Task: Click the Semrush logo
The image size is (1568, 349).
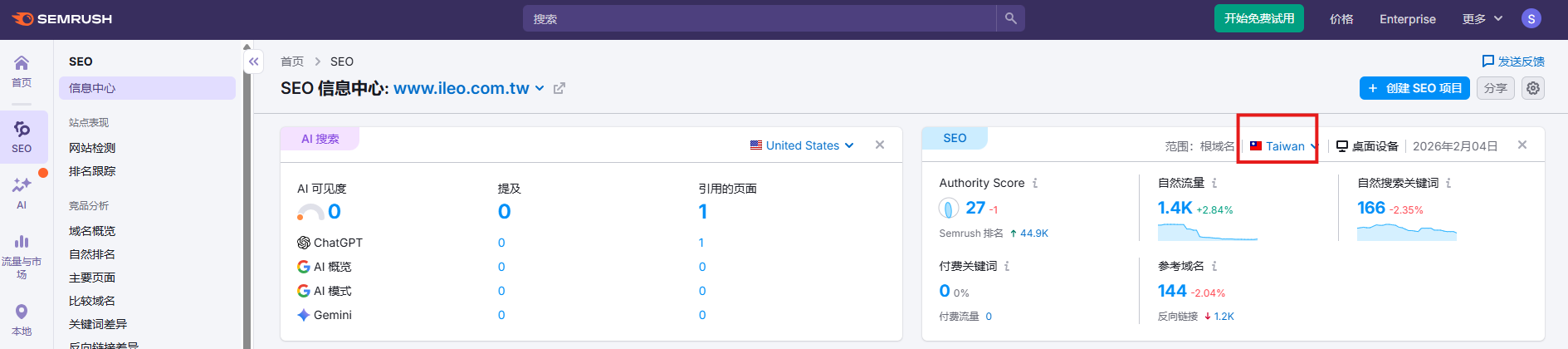Action: pyautogui.click(x=62, y=18)
